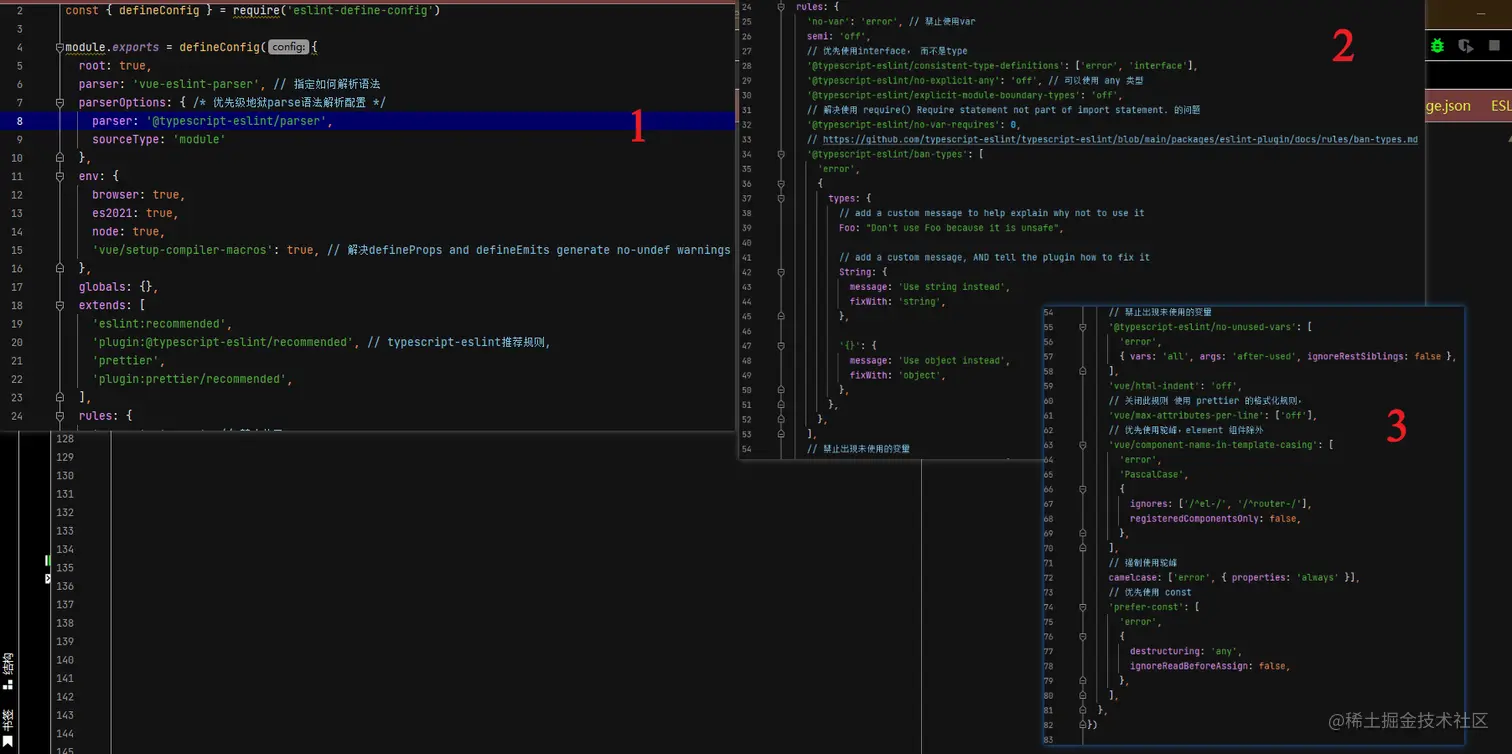Click the browser: true line
1512x754 pixels.
tap(139, 195)
